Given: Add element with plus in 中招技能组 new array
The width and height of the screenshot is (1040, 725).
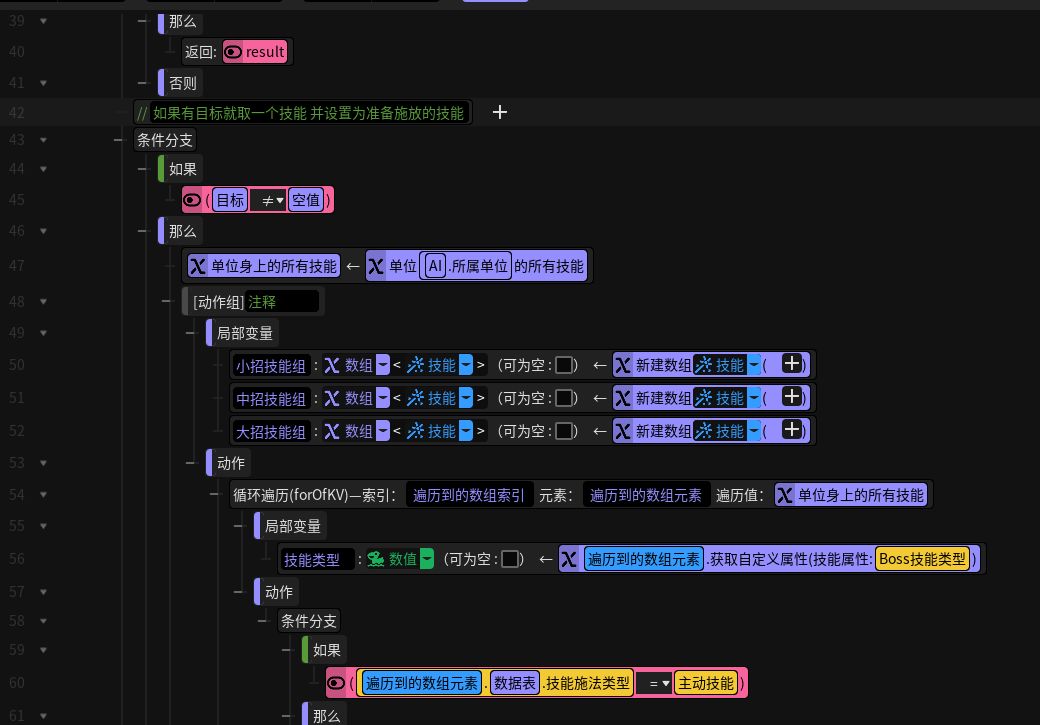Looking at the screenshot, I should click(x=791, y=397).
